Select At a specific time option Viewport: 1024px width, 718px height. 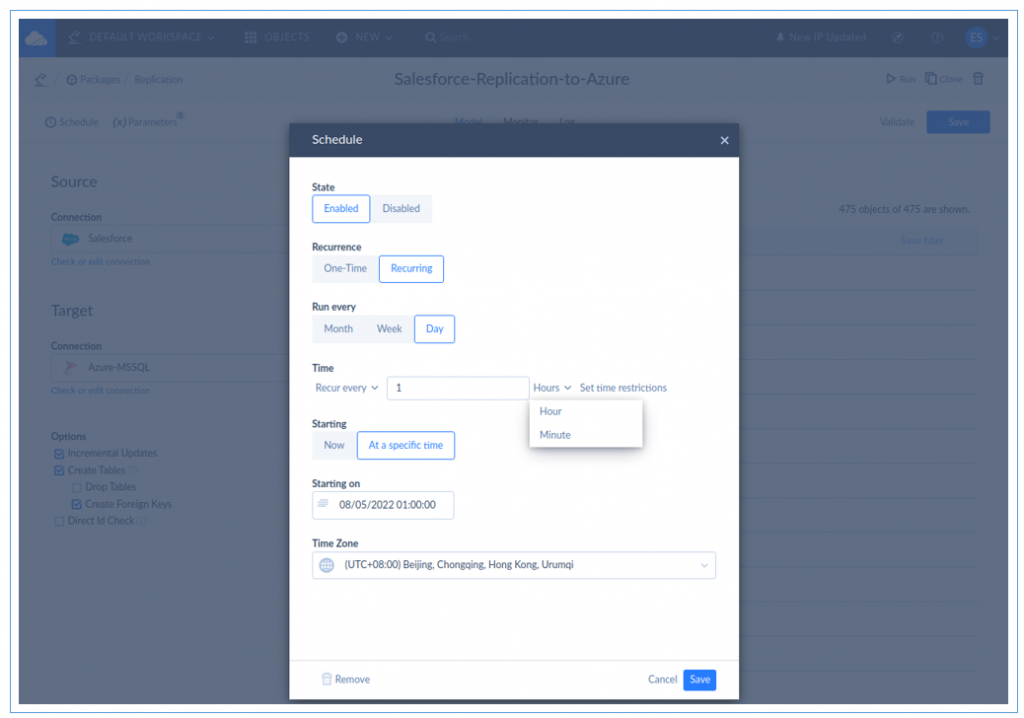point(406,446)
